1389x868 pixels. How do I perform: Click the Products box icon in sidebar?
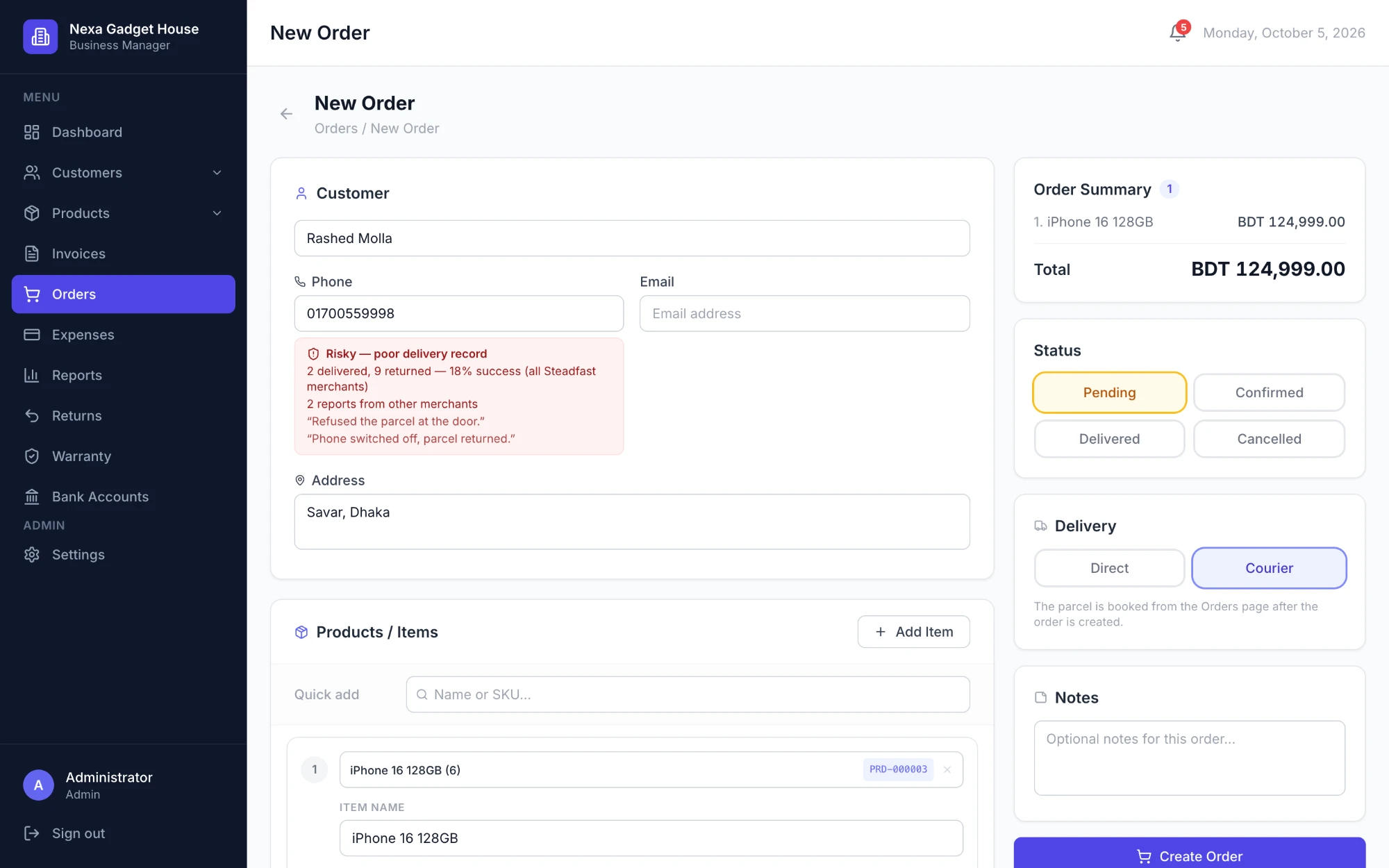[32, 213]
